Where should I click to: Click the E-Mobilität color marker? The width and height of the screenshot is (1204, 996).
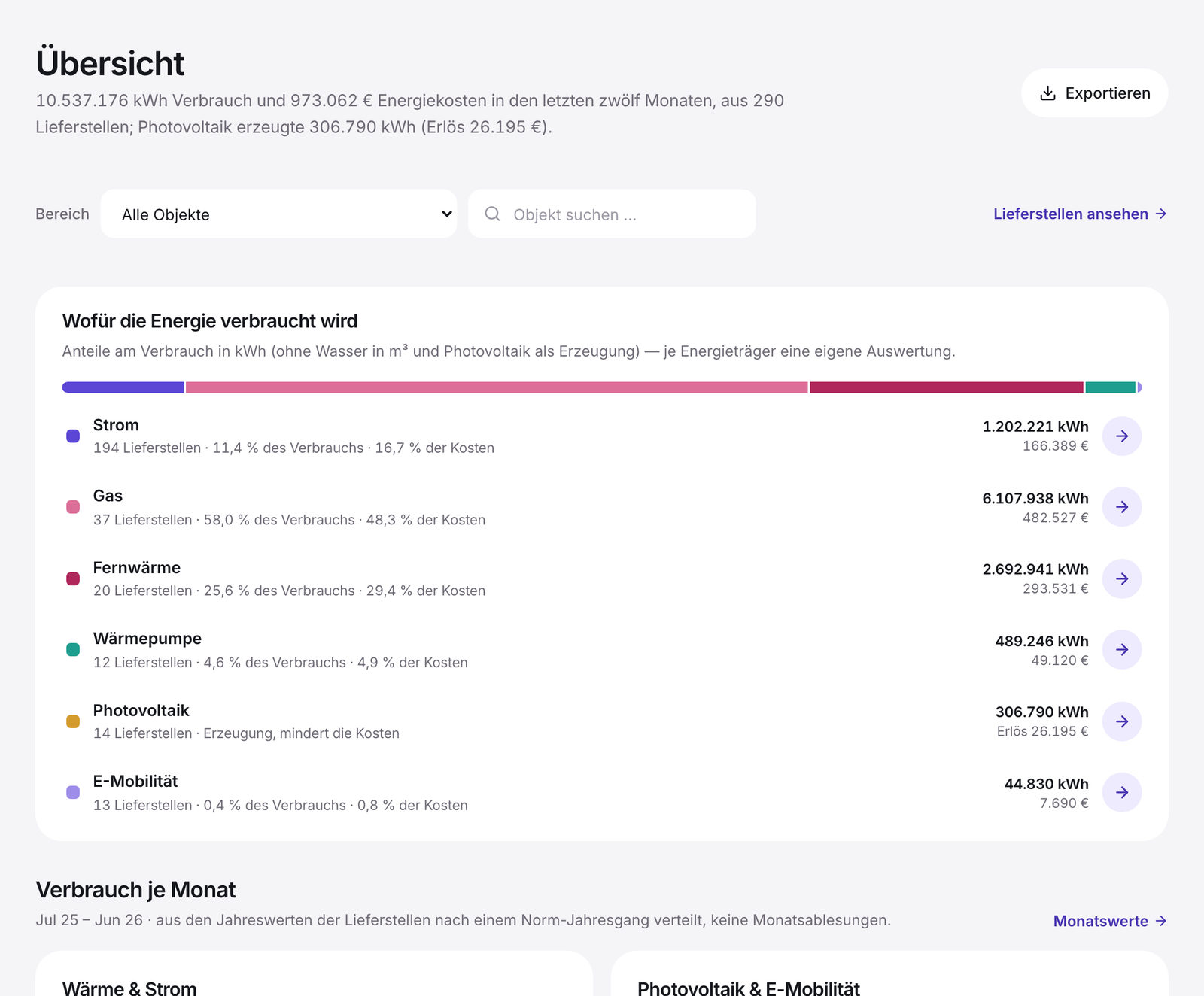(x=73, y=792)
